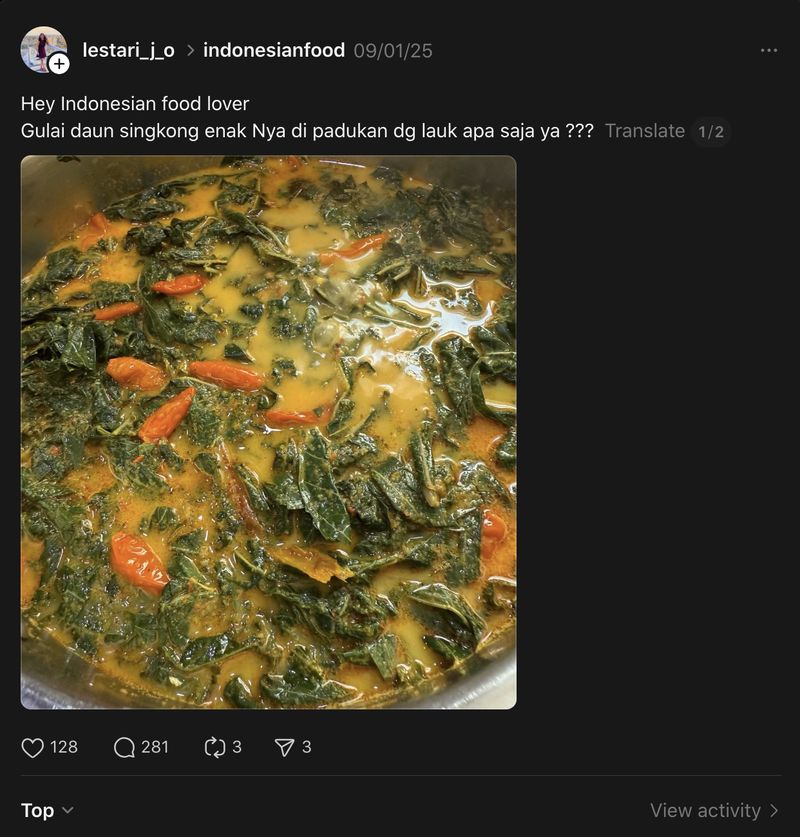Share the post using the send icon

pos(284,744)
